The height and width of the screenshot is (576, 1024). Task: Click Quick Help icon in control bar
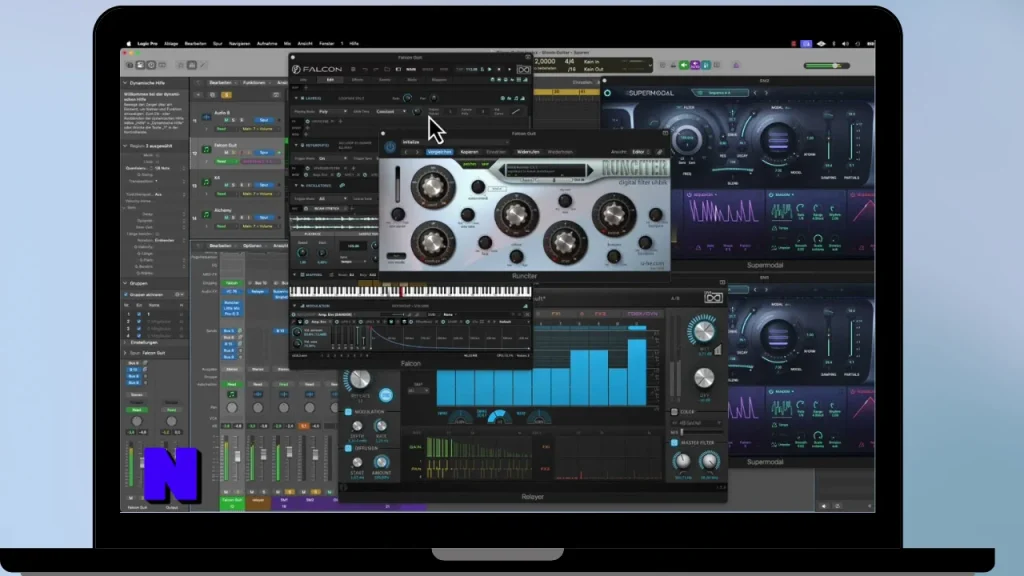(152, 65)
